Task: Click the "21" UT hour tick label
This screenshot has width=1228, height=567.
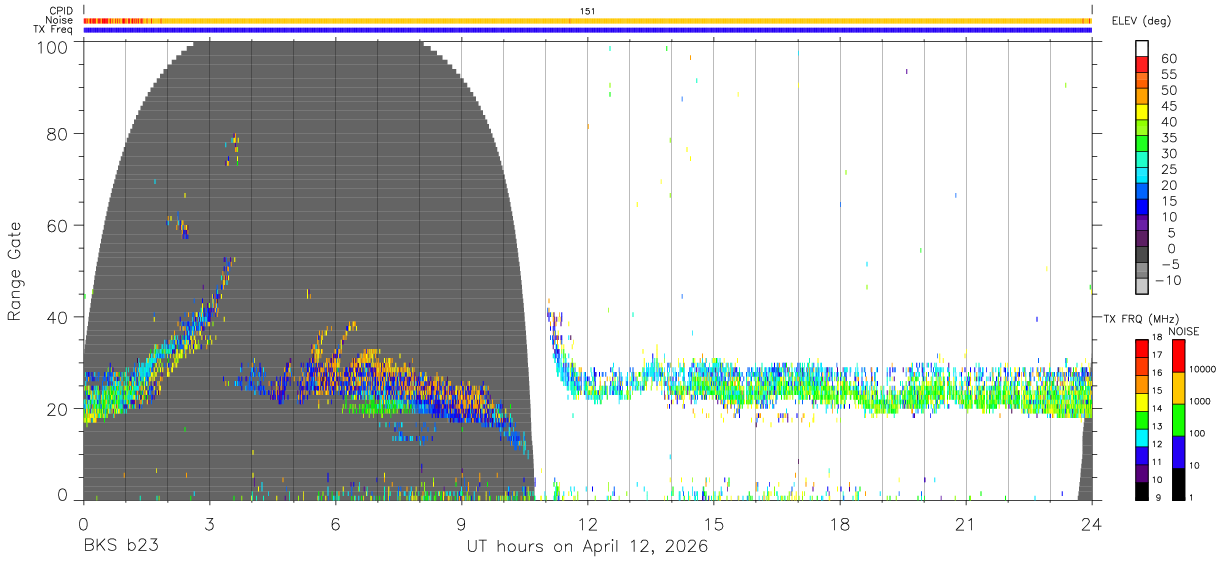Action: (966, 524)
